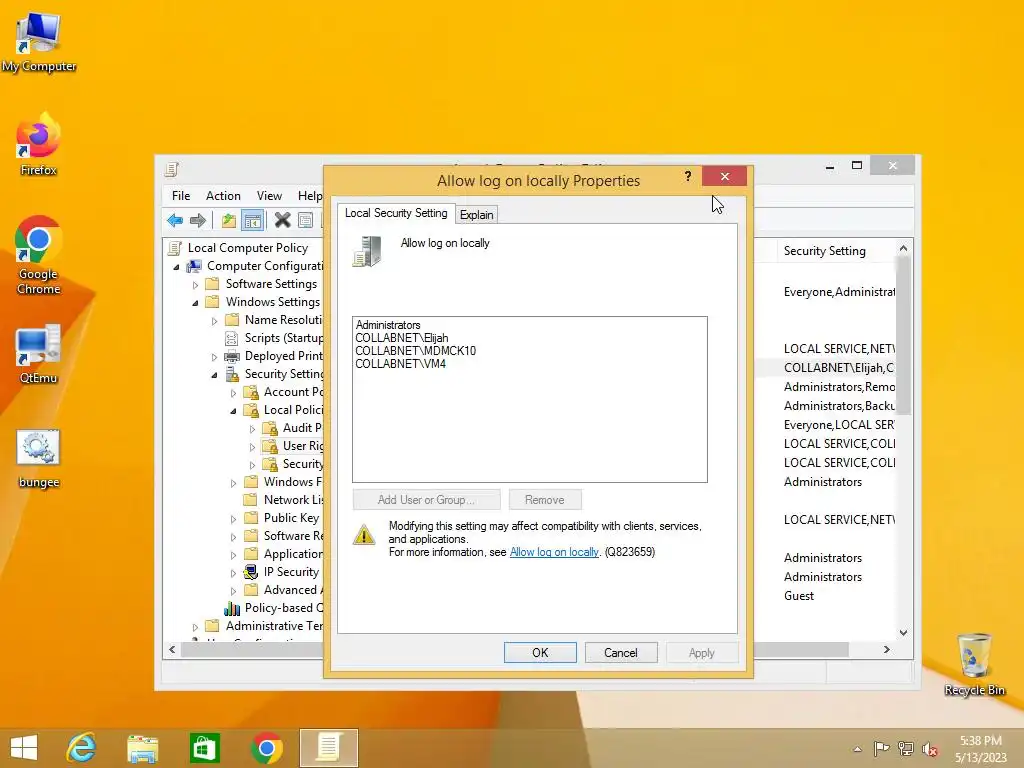Click the help question mark in the dialog title

(x=688, y=176)
